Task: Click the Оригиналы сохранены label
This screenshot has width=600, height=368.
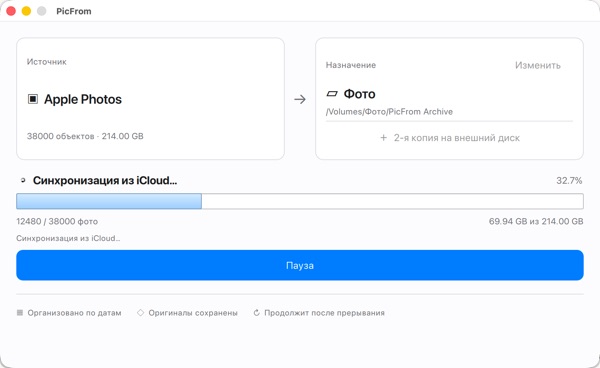Action: pos(193,313)
